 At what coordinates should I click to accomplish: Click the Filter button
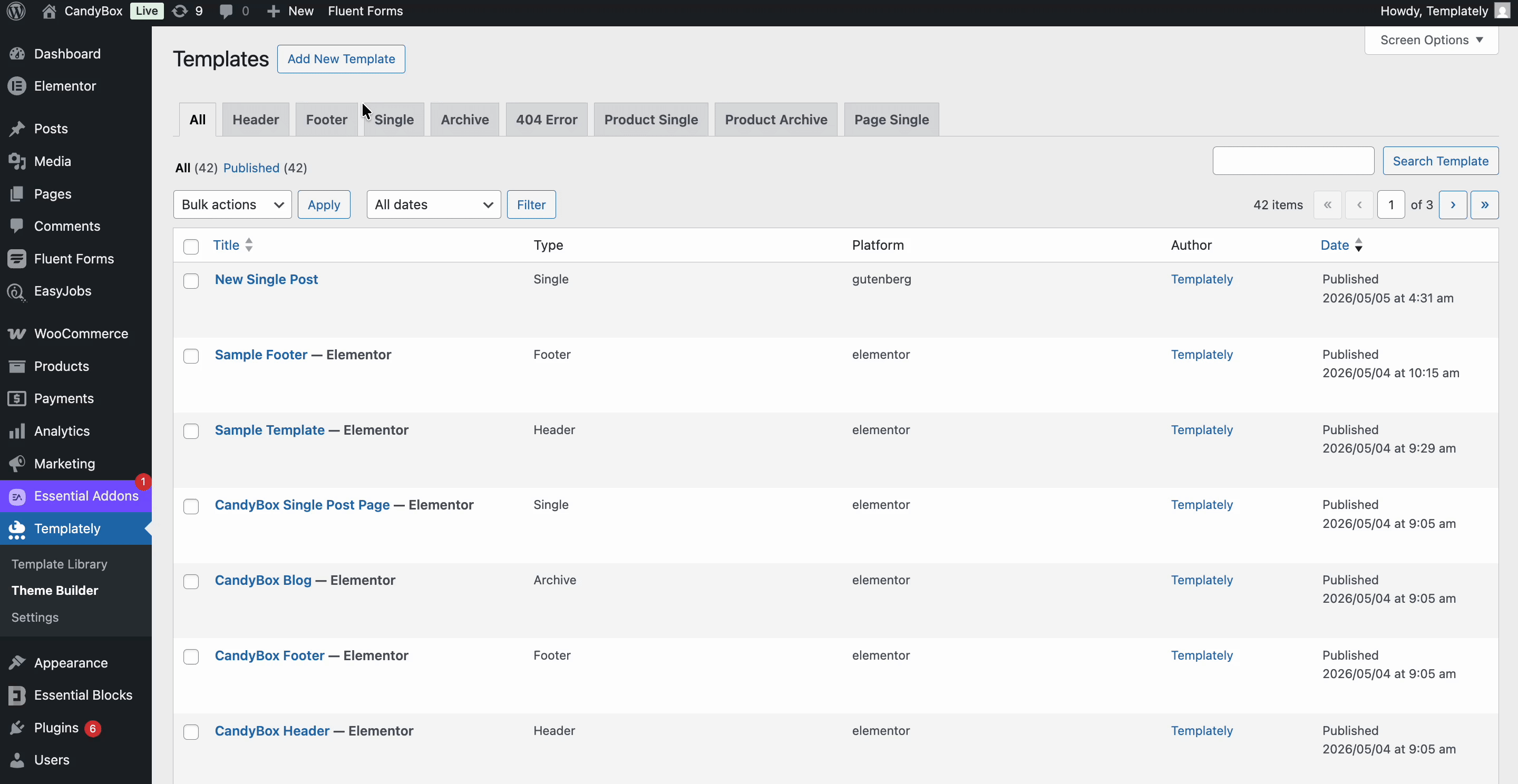(x=531, y=204)
